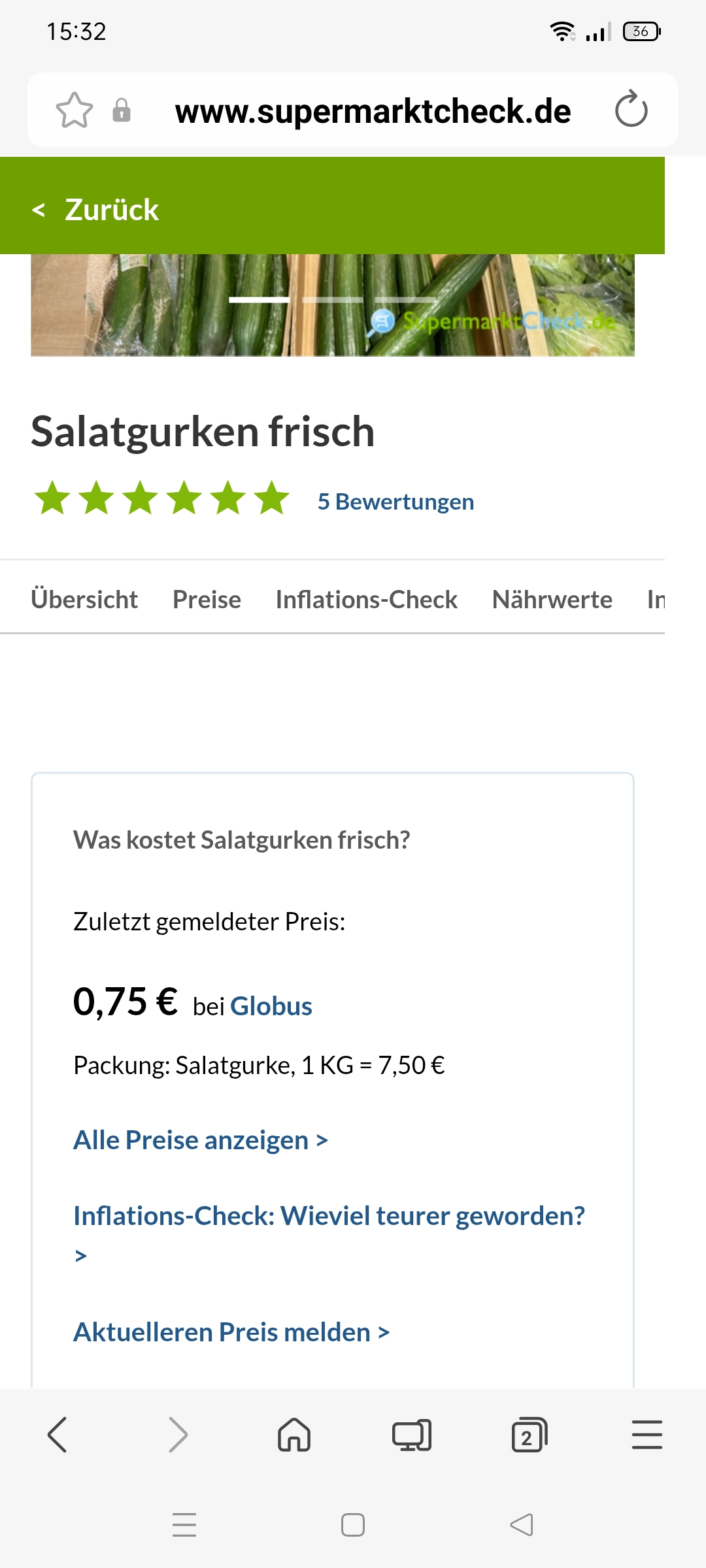Switch to the Übersicht tab

click(84, 599)
